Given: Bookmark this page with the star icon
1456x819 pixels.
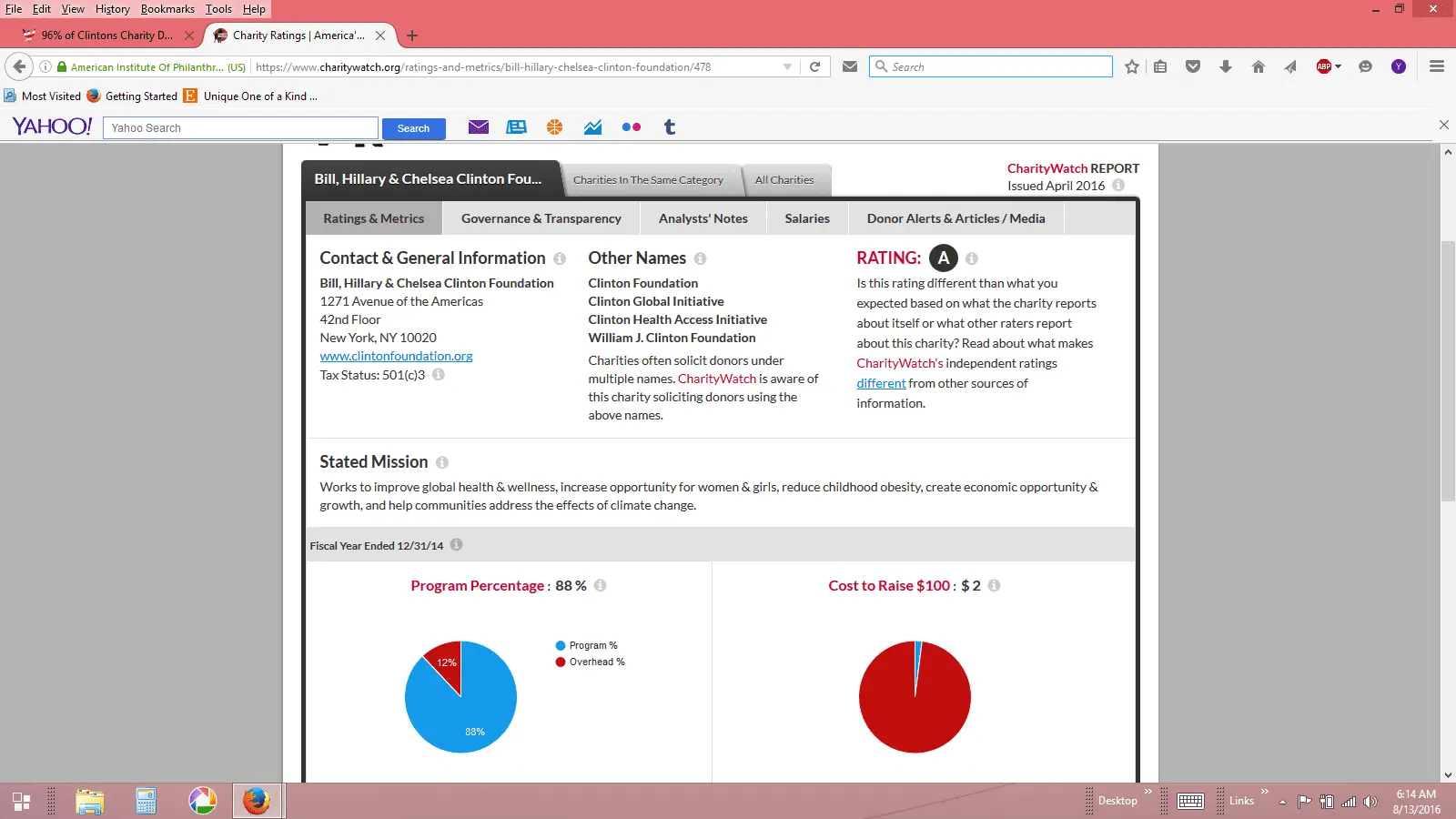Looking at the screenshot, I should [1131, 66].
